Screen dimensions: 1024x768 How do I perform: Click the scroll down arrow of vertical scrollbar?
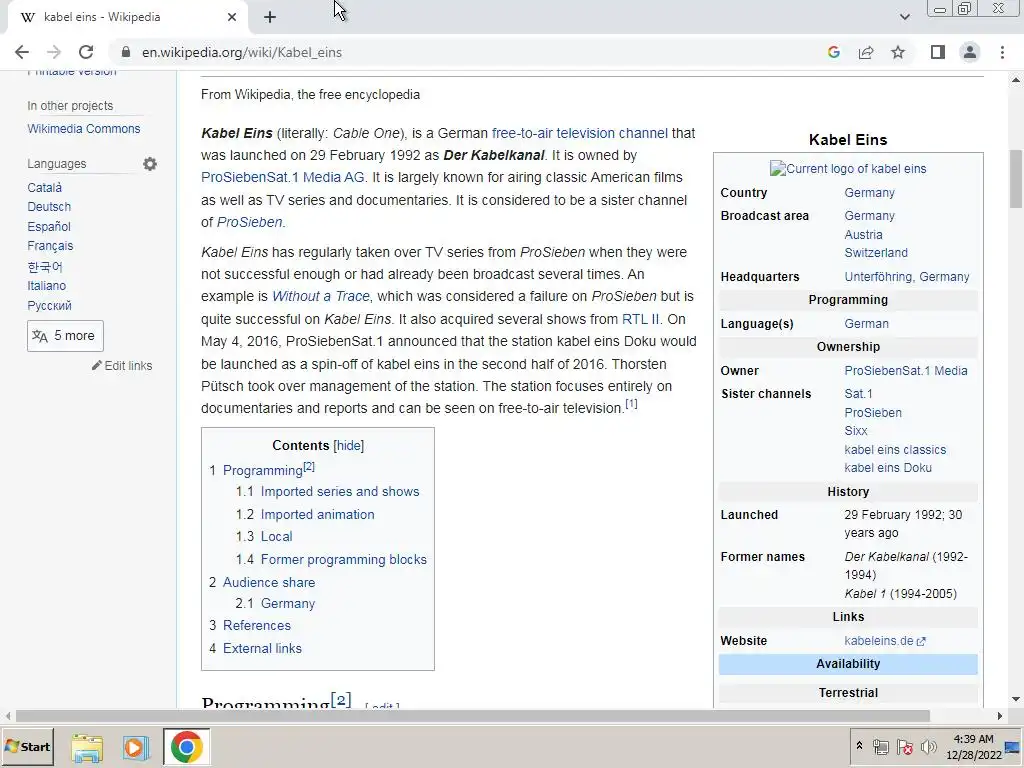pyautogui.click(x=1016, y=699)
